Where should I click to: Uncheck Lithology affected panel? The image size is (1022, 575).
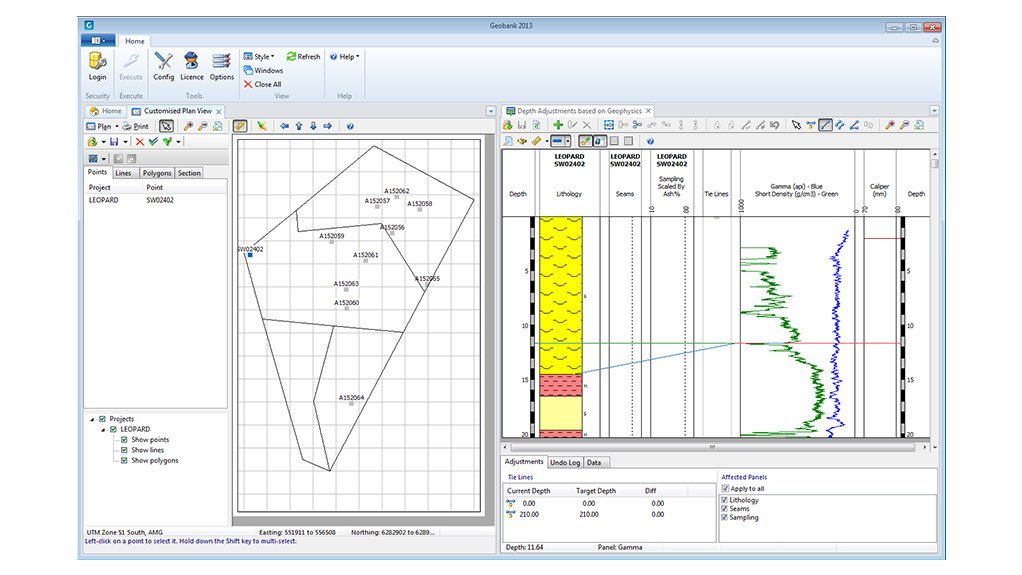[x=724, y=501]
